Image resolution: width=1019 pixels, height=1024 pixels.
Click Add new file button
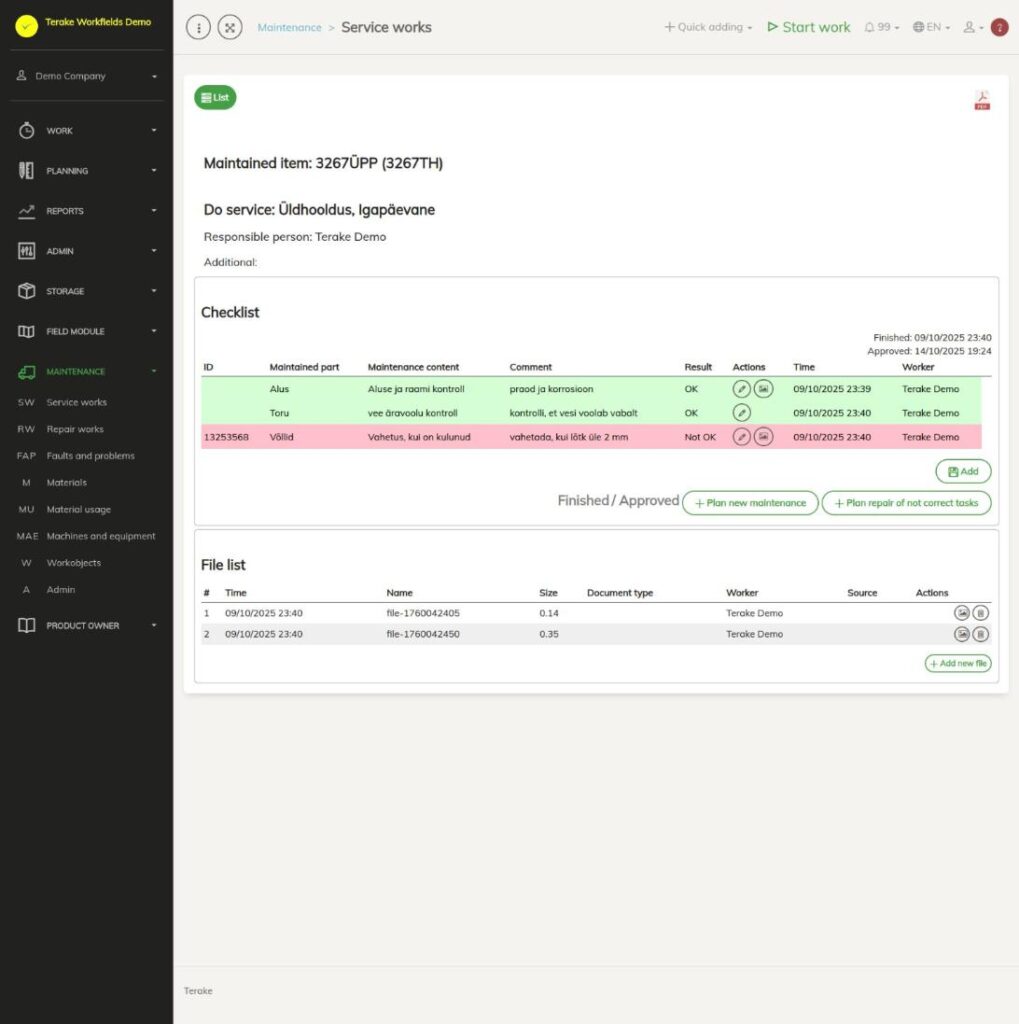(x=958, y=664)
